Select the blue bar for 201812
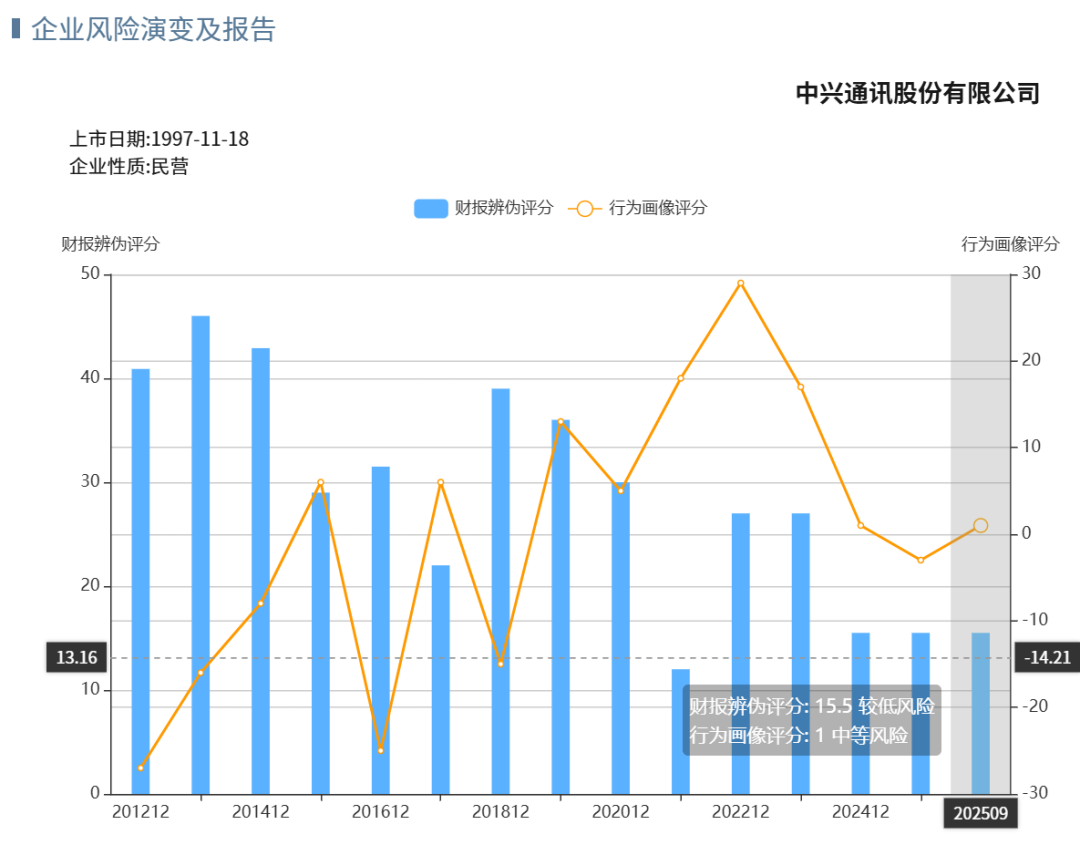 (501, 591)
